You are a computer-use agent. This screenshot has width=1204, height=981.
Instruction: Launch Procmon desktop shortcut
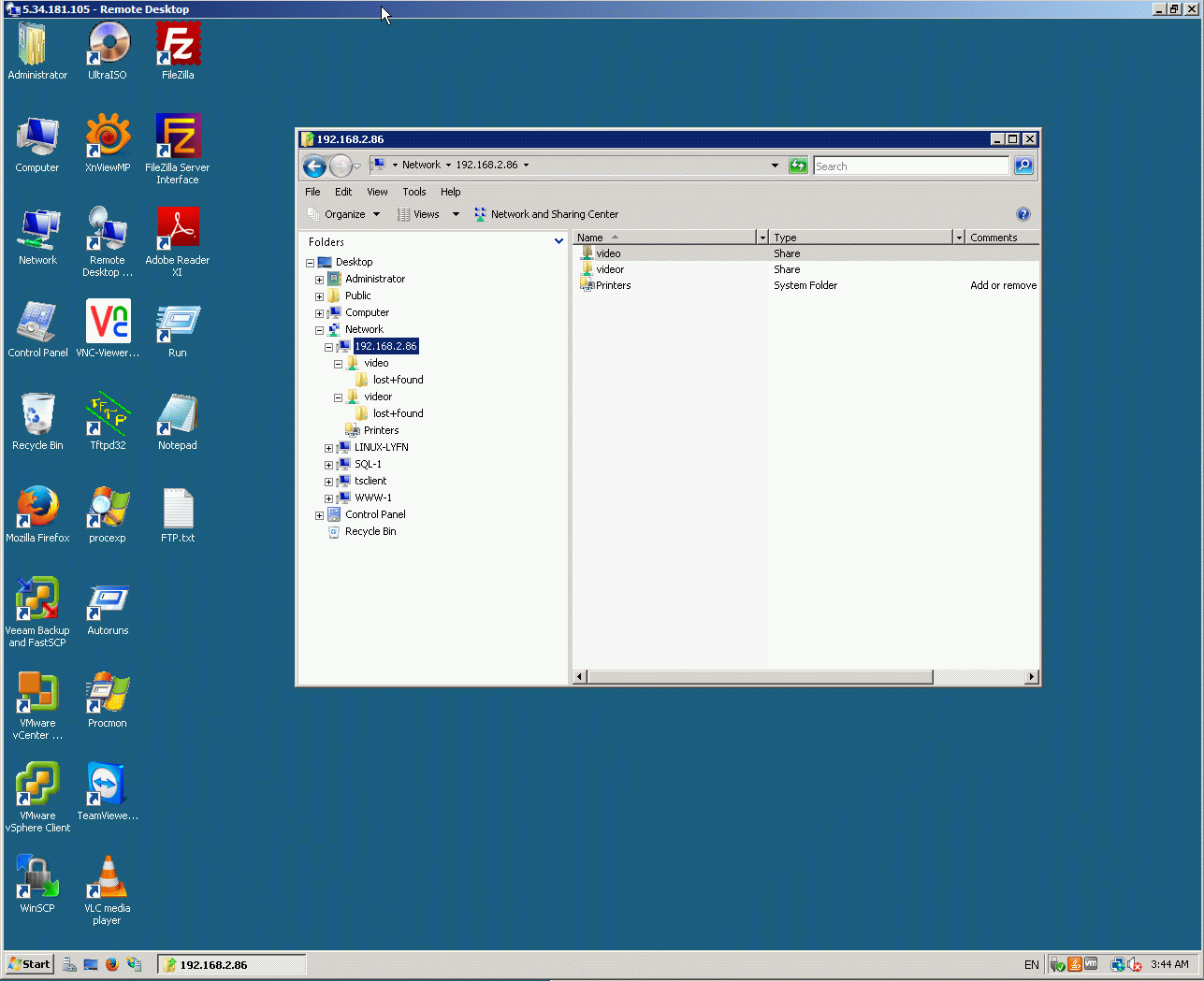(108, 699)
